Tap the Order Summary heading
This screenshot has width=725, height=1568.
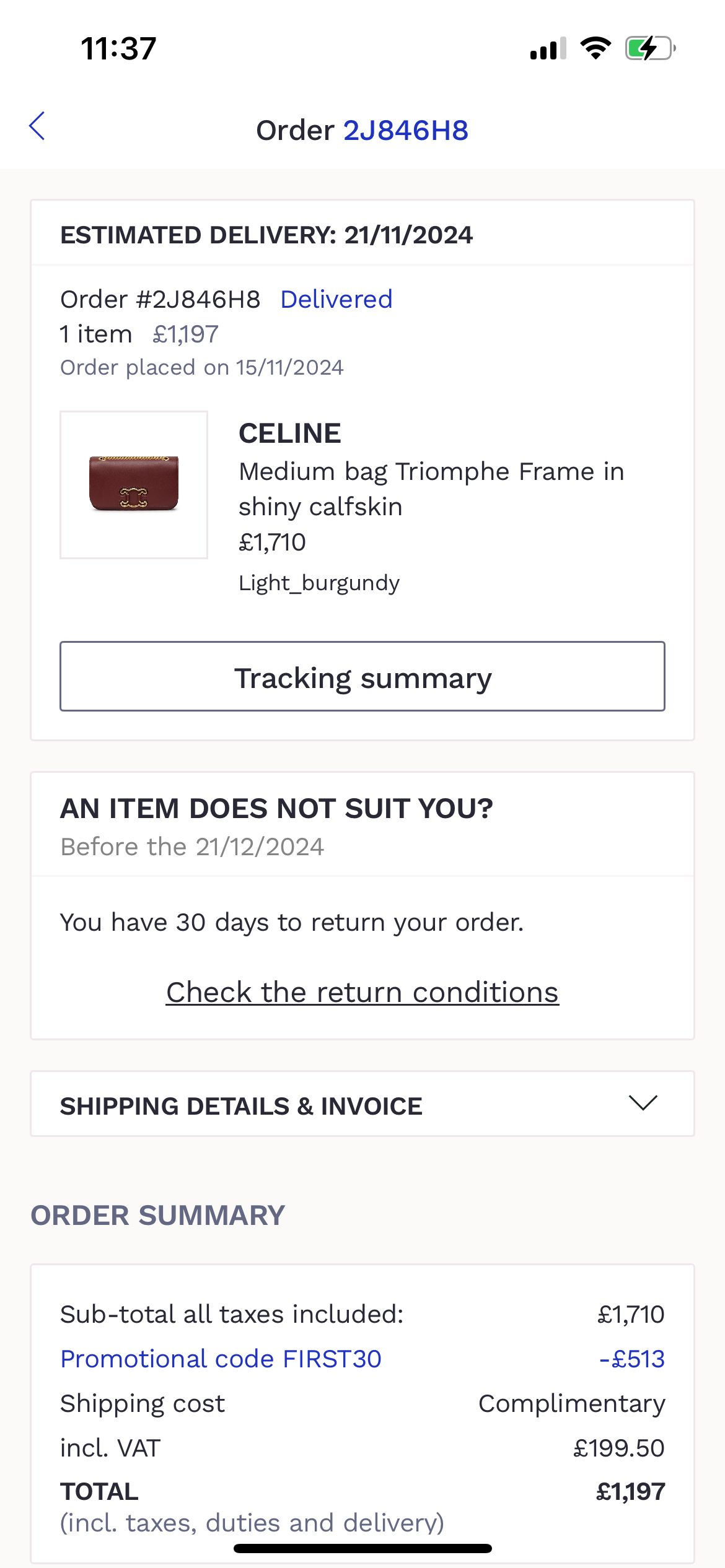tap(158, 1215)
